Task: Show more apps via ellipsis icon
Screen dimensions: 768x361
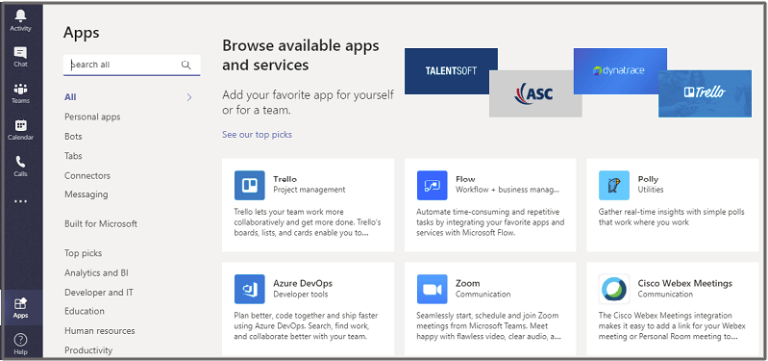Action: point(21,201)
